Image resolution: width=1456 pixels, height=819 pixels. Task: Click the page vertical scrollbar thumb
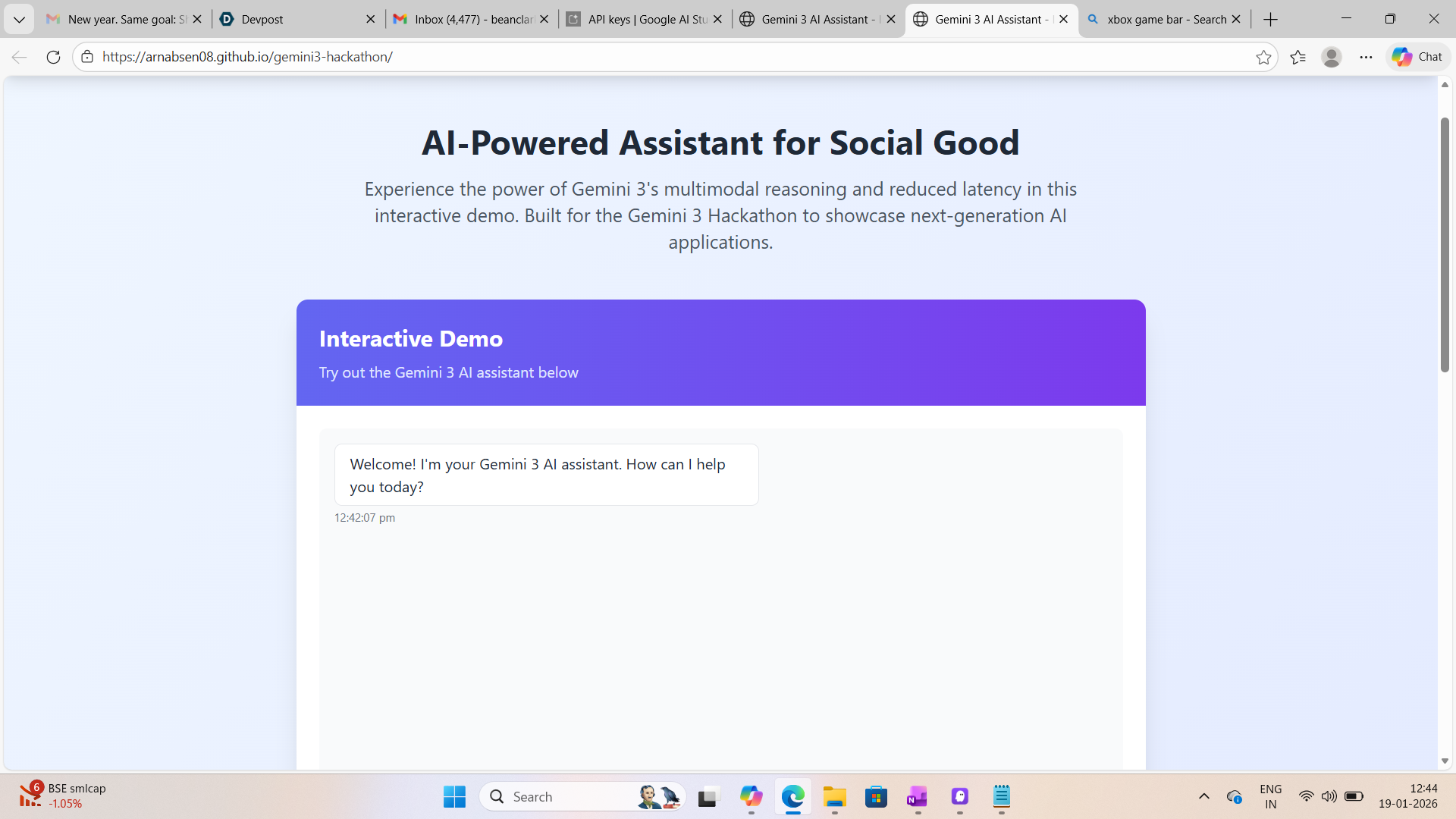coord(1445,243)
